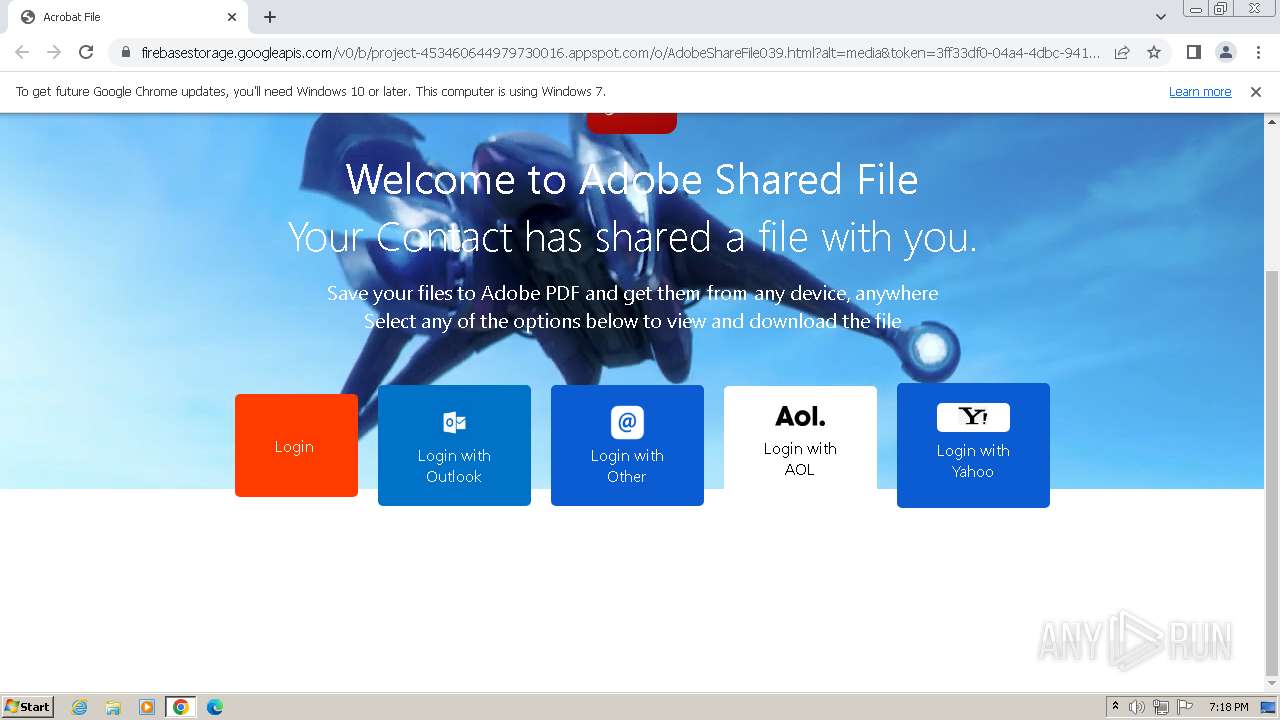Open File Explorer from taskbar
1280x720 pixels.
tap(113, 707)
